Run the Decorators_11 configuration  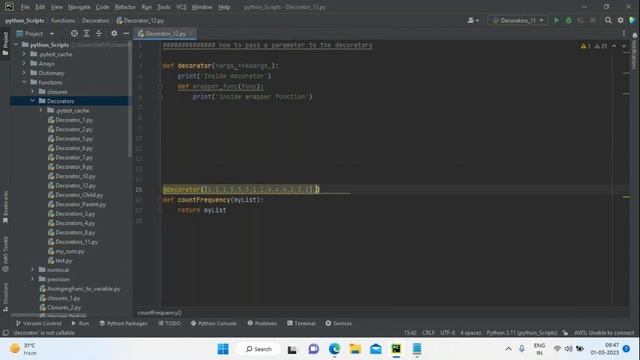pyautogui.click(x=556, y=20)
